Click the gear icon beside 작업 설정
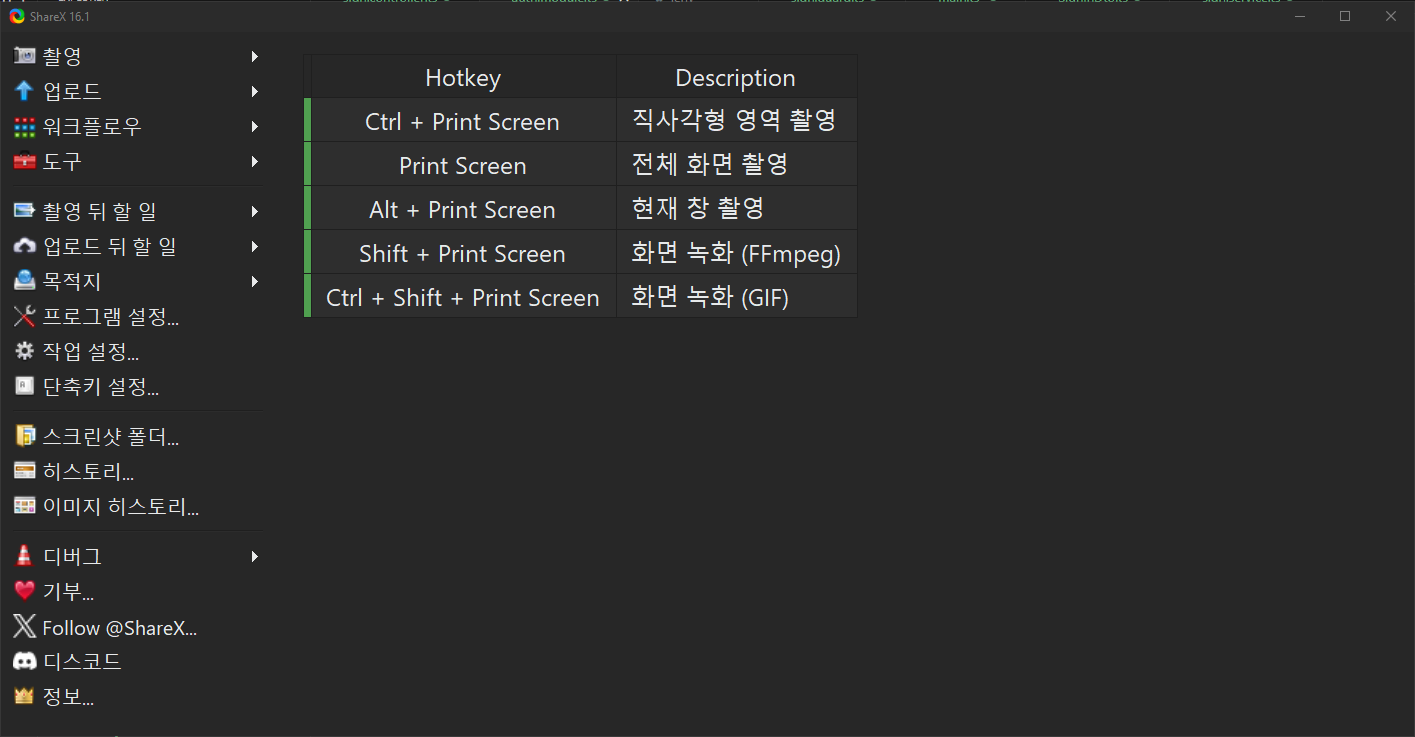This screenshot has height=737, width=1415. (25, 351)
